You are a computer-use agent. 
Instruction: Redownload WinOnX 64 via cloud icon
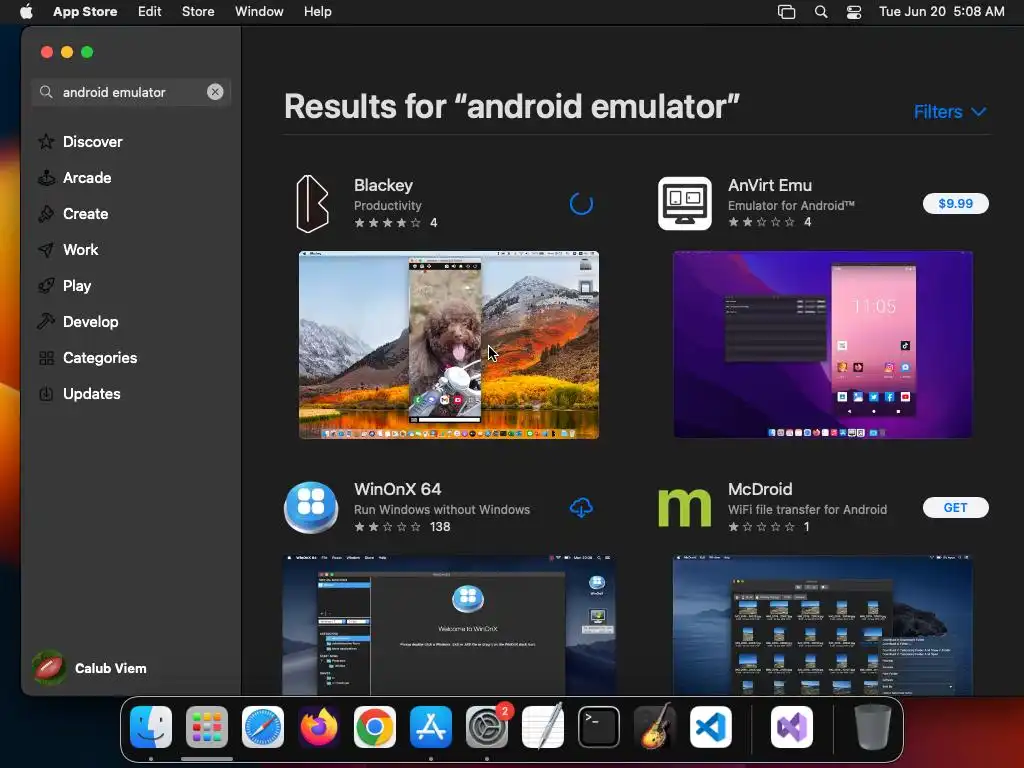(581, 507)
